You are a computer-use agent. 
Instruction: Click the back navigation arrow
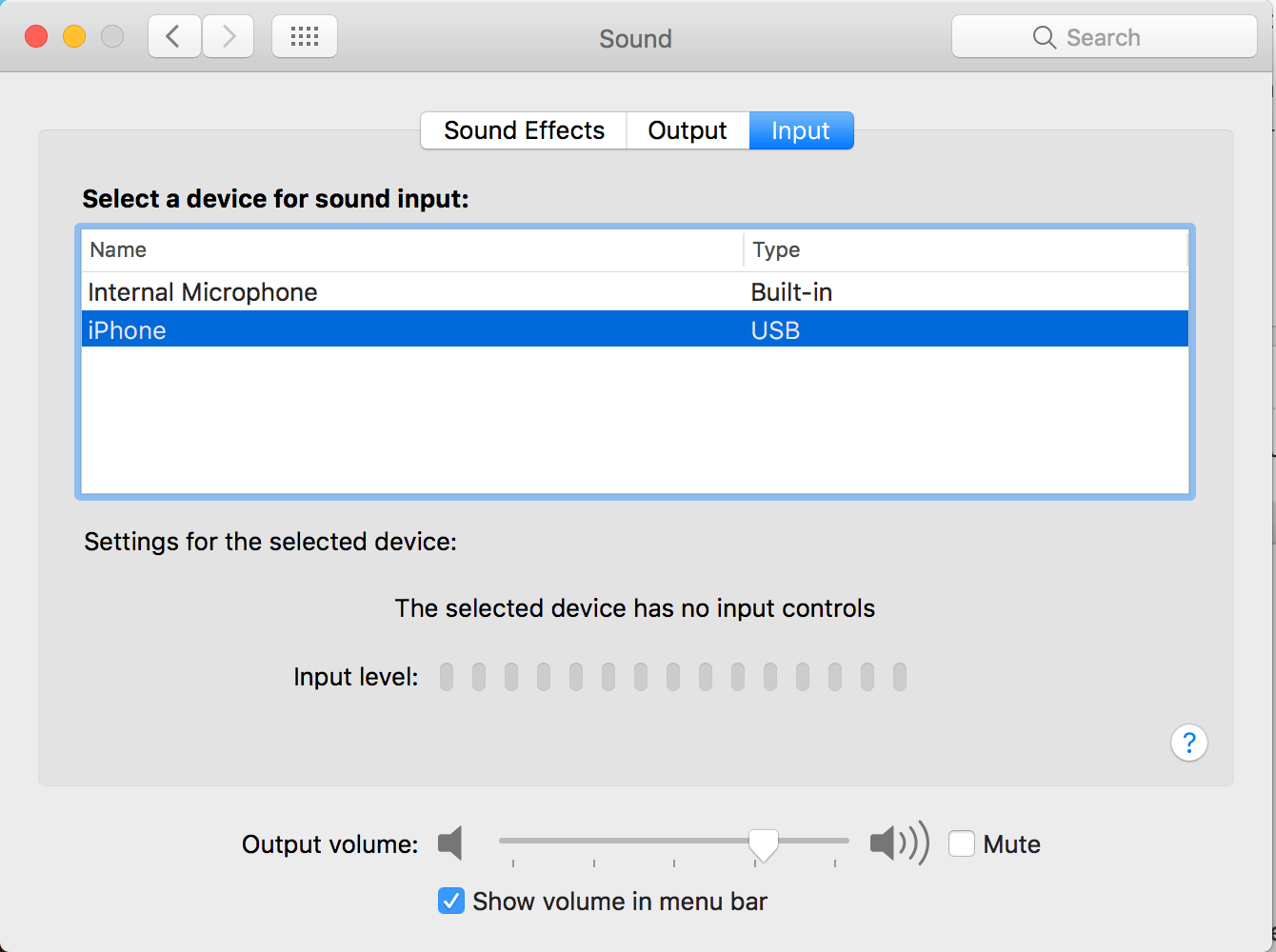(x=173, y=35)
